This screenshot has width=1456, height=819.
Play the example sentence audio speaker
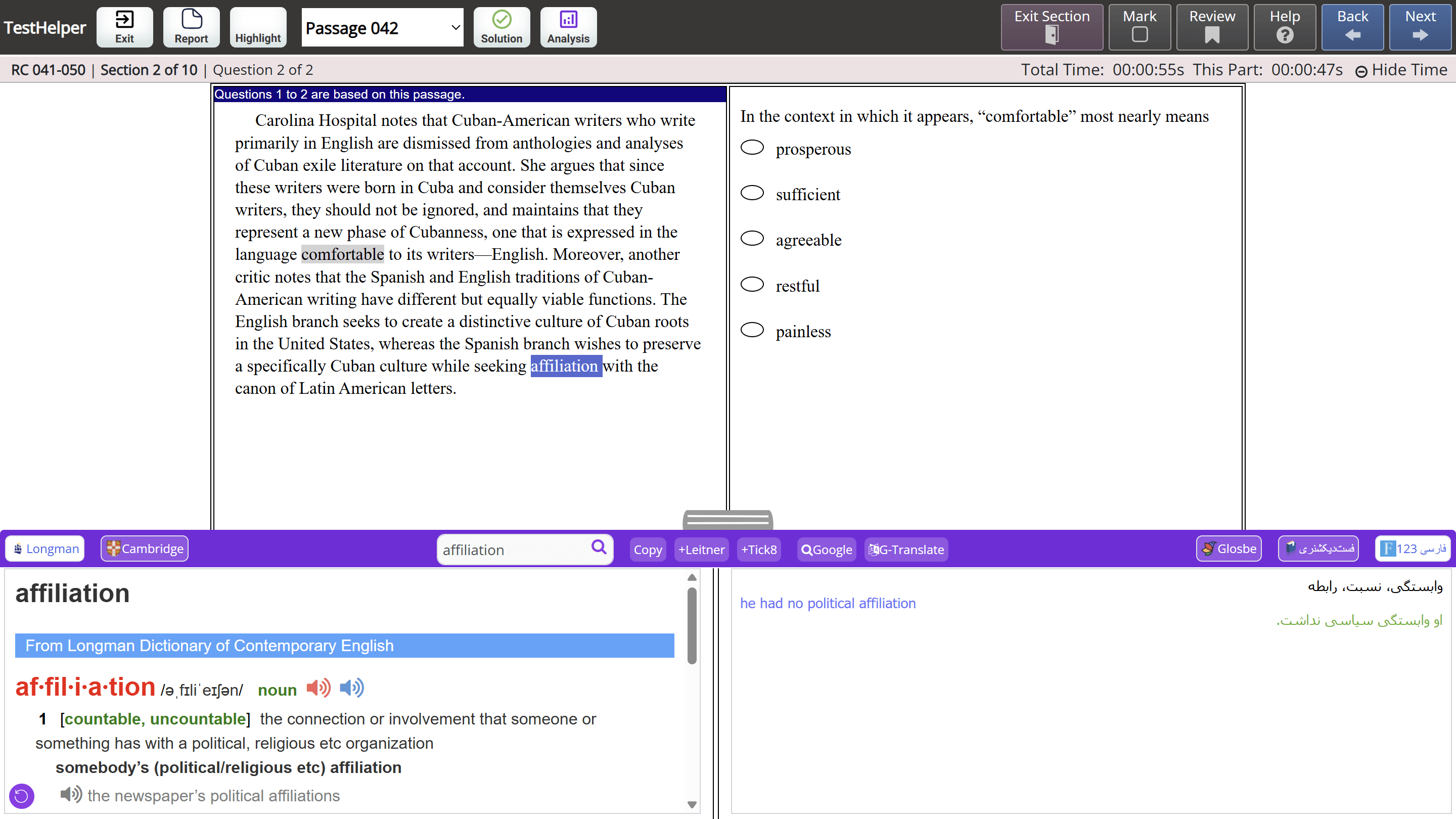click(x=71, y=794)
